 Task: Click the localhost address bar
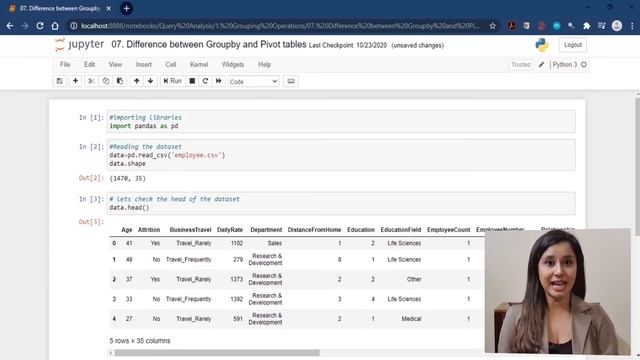click(x=280, y=26)
